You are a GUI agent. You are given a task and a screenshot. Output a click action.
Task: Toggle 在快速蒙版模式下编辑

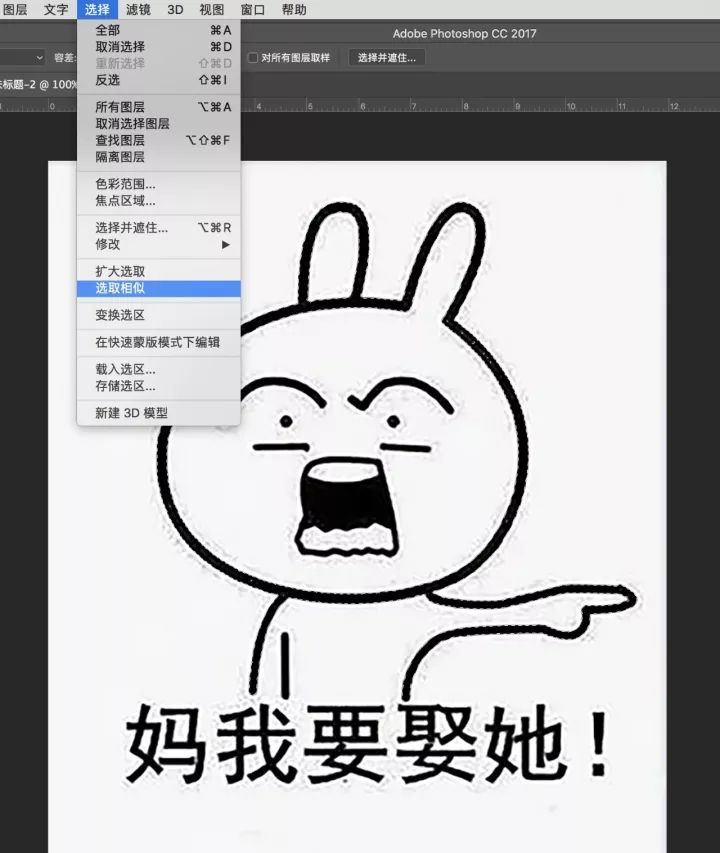pos(158,342)
